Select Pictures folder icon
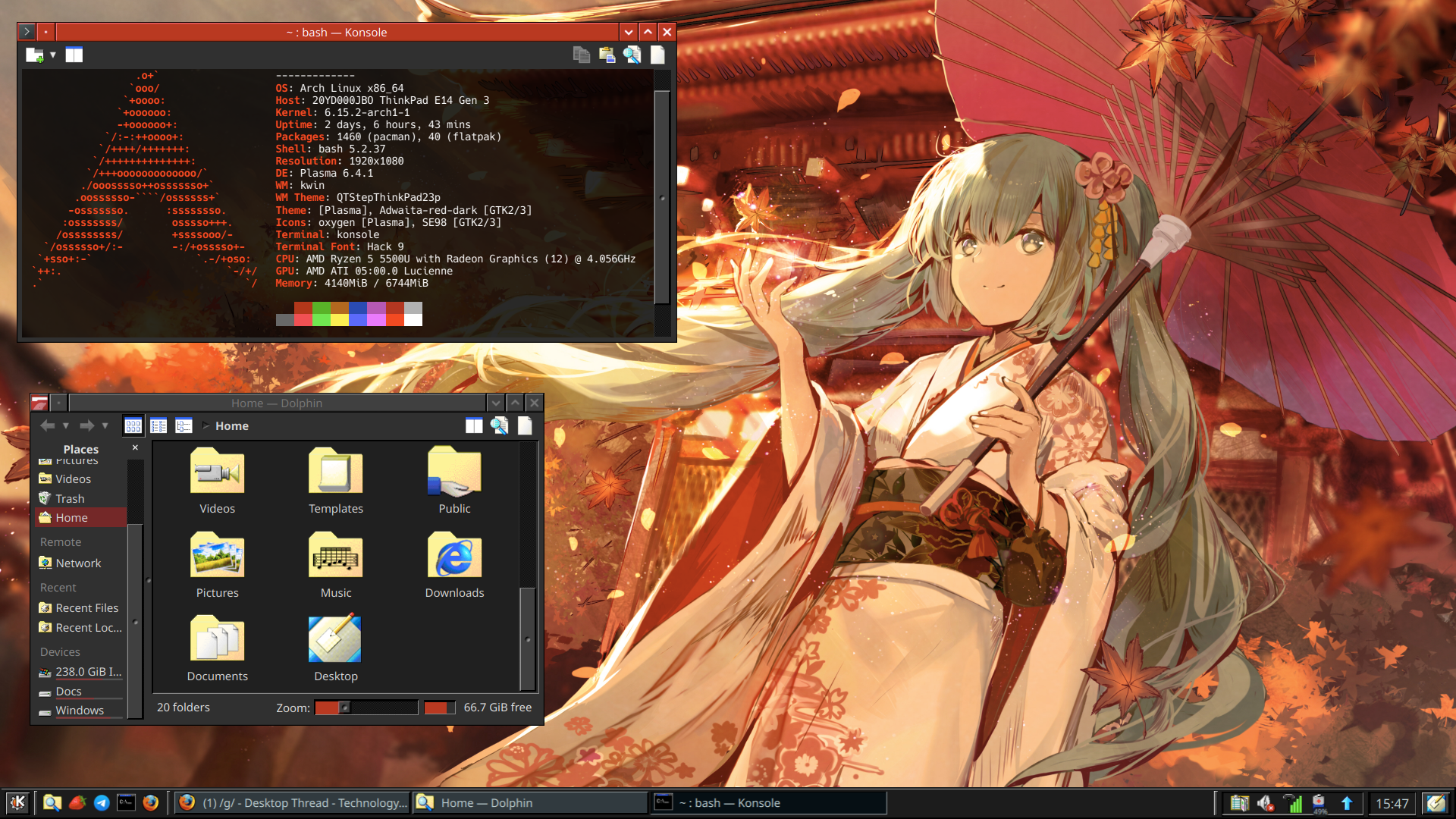 (217, 555)
